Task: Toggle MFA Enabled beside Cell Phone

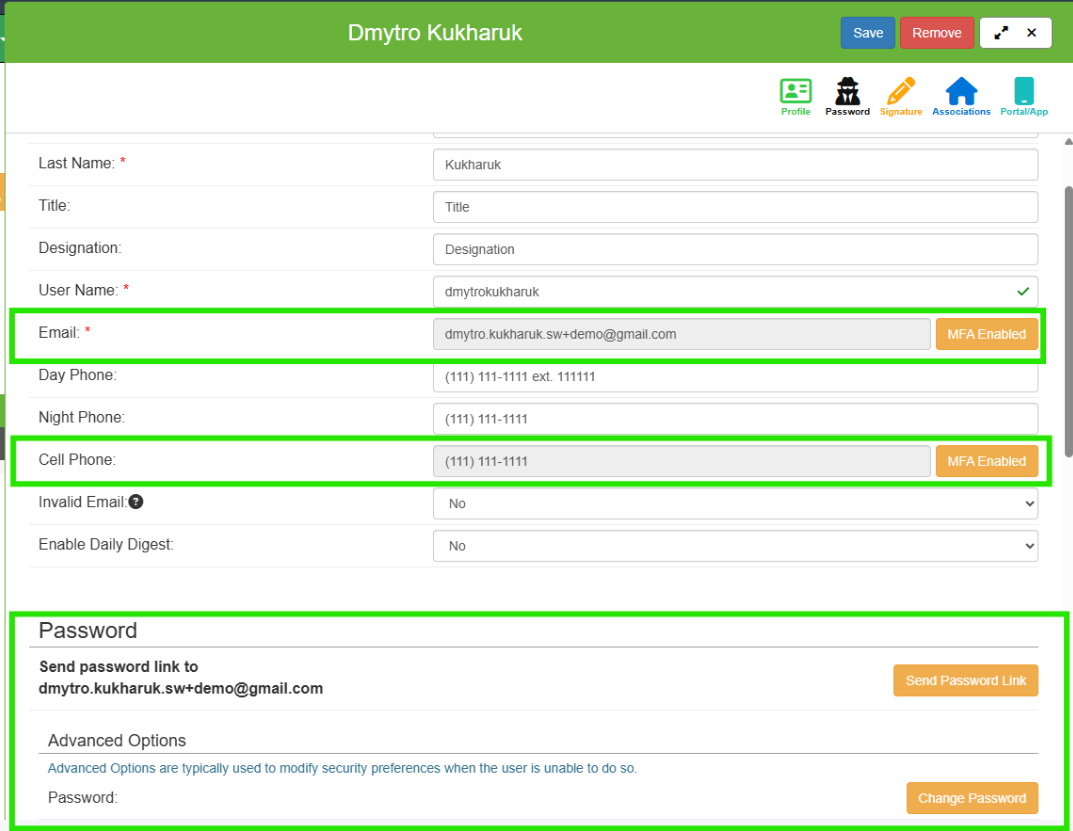Action: click(986, 461)
